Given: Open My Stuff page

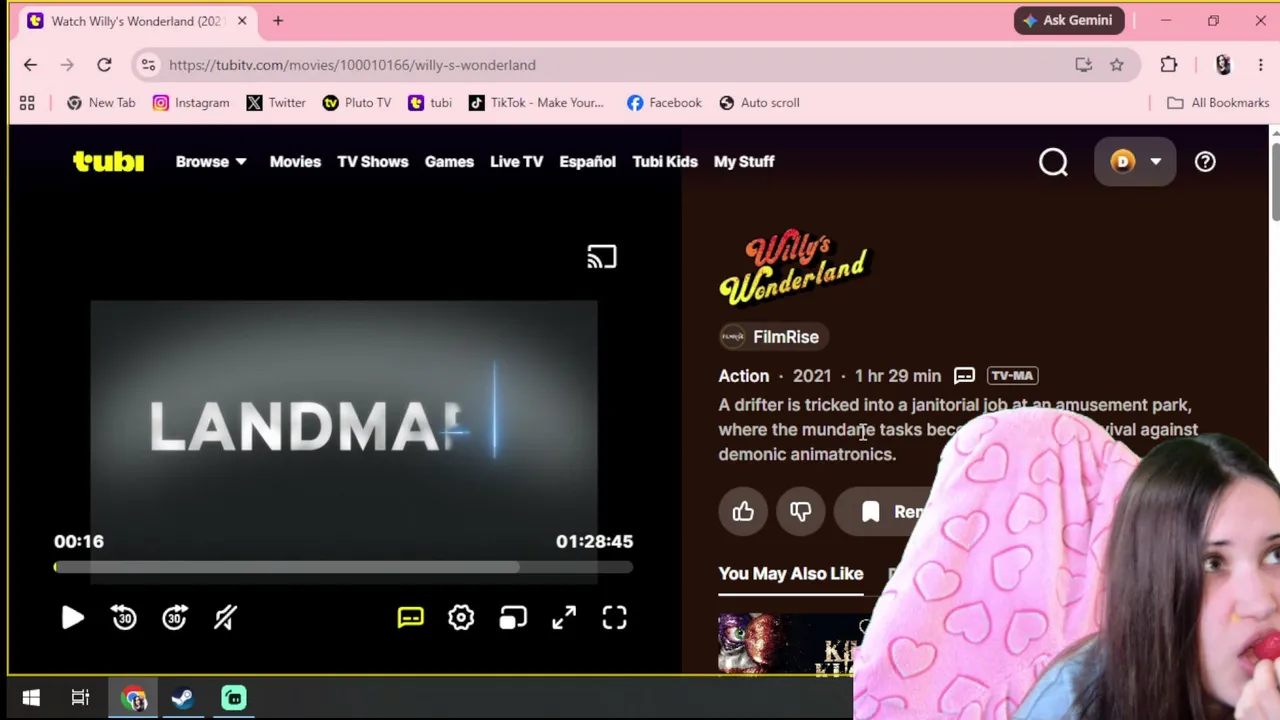Looking at the screenshot, I should coord(744,161).
